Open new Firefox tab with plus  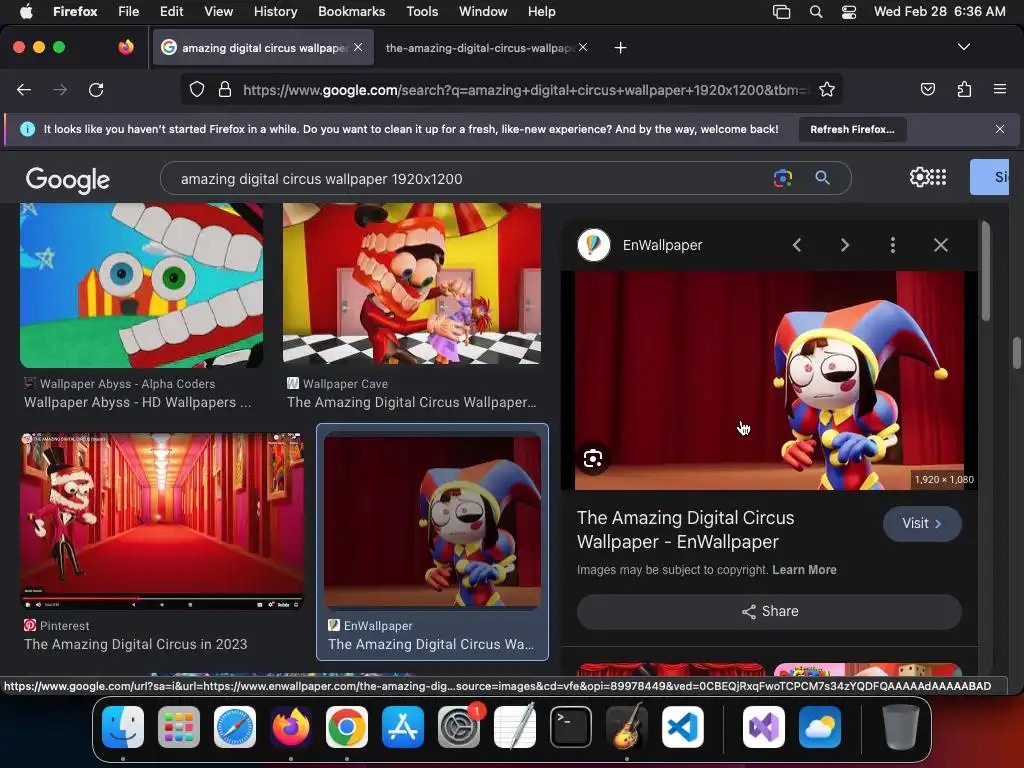click(x=620, y=48)
